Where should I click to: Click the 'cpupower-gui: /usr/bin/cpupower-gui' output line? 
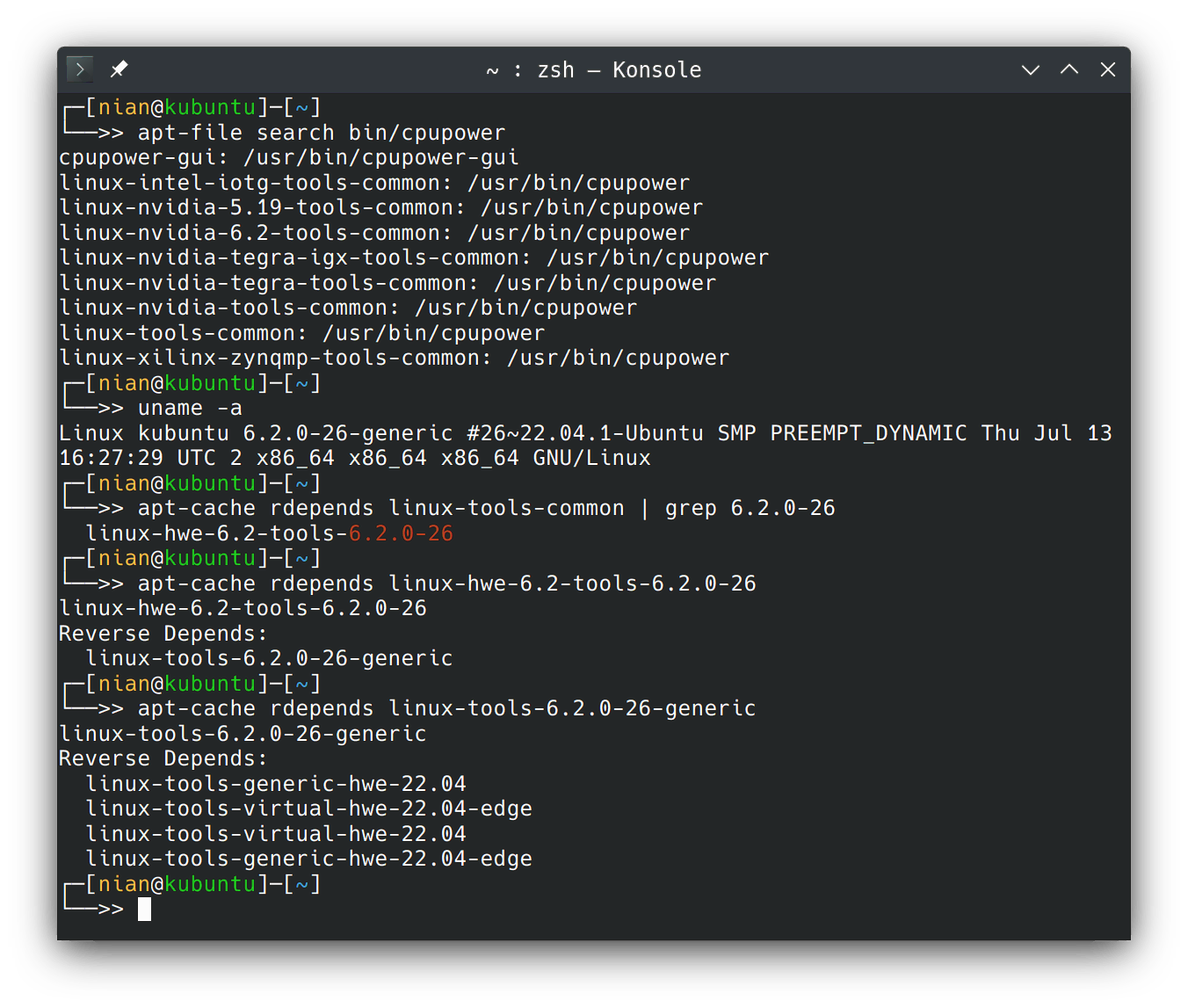coord(288,157)
